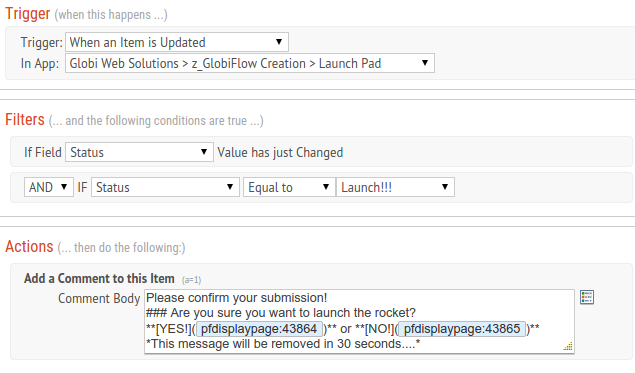Click the Value has just Changed text
The image size is (635, 373).
[280, 153]
